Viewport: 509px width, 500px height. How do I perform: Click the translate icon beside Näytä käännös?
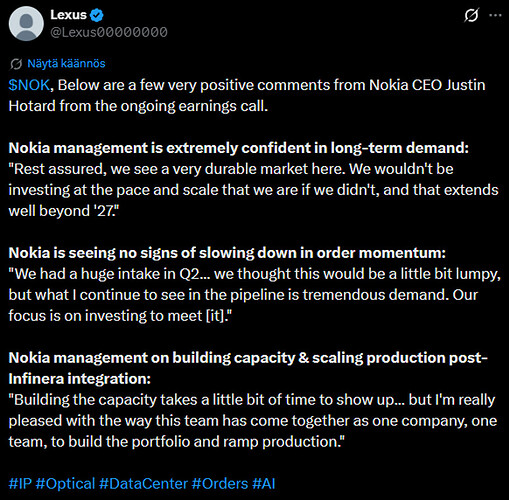click(16, 64)
